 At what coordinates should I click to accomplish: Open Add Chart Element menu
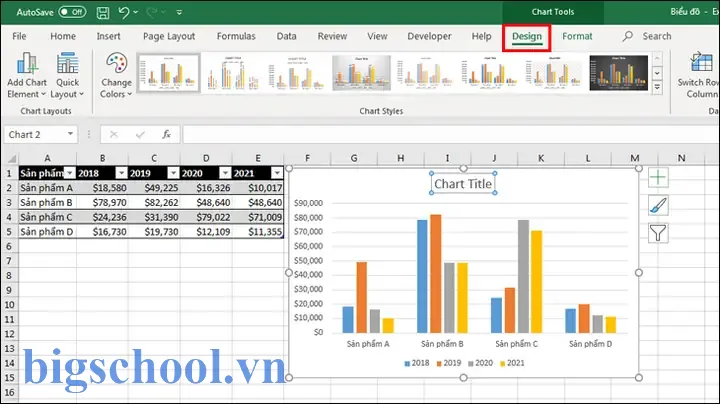point(27,76)
